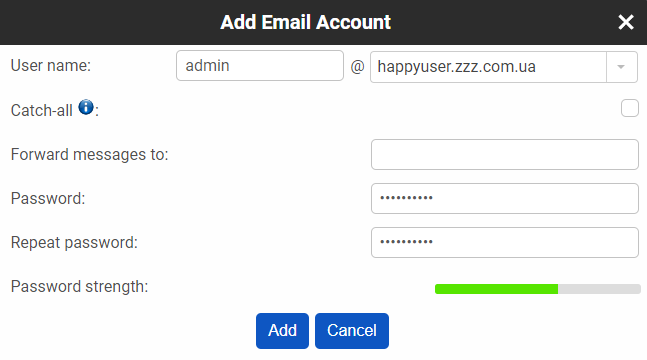Click the @ symbol between the fields
The width and height of the screenshot is (647, 360).
pos(357,66)
